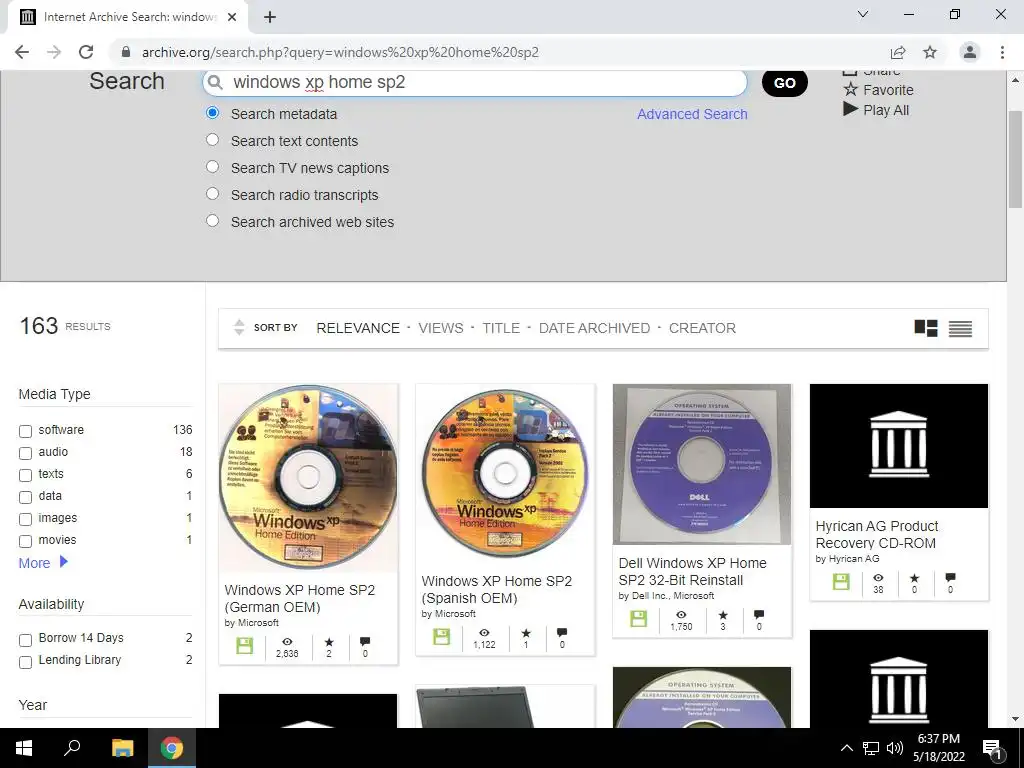Open a new browser tab
The image size is (1024, 768).
(x=270, y=18)
